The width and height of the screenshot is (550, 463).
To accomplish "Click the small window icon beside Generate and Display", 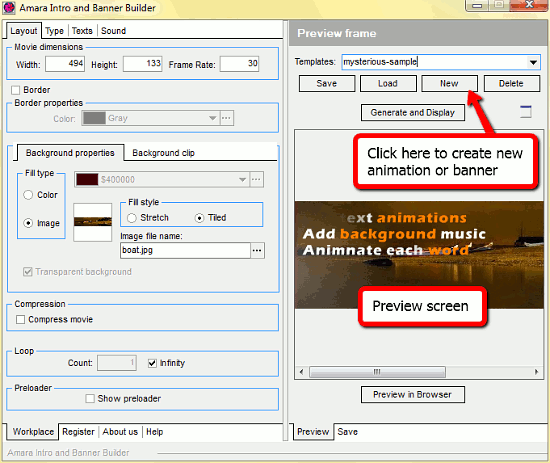I will pos(525,112).
